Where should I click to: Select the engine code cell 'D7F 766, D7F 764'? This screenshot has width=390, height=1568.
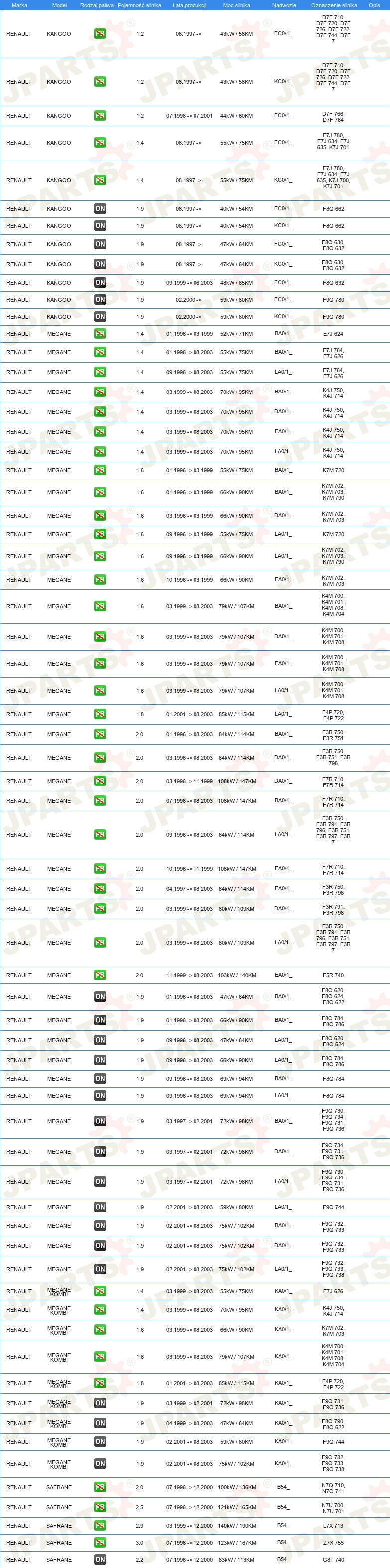(333, 117)
